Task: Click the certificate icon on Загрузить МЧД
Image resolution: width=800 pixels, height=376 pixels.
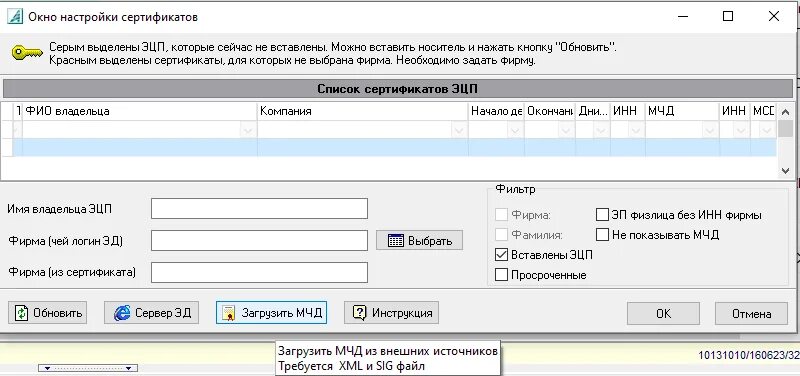Action: point(229,313)
